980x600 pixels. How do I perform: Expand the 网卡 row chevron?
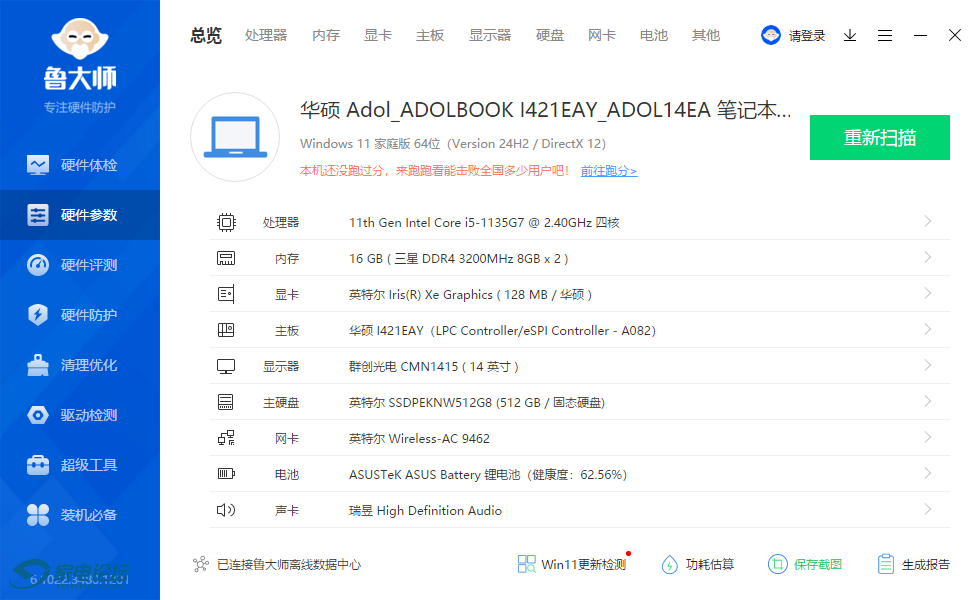(928, 438)
